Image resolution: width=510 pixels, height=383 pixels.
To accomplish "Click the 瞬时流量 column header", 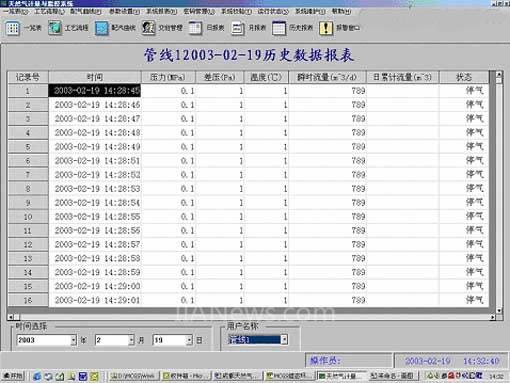I will tap(327, 77).
